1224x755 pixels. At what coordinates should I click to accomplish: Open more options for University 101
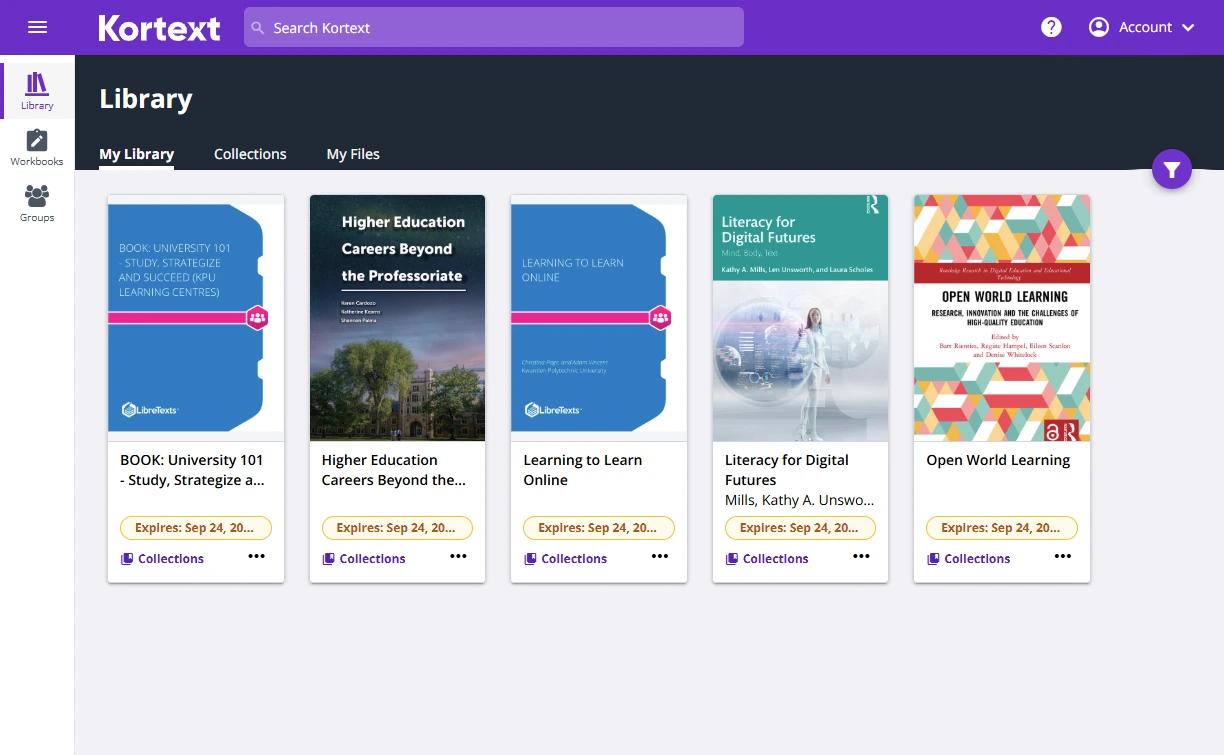(257, 556)
